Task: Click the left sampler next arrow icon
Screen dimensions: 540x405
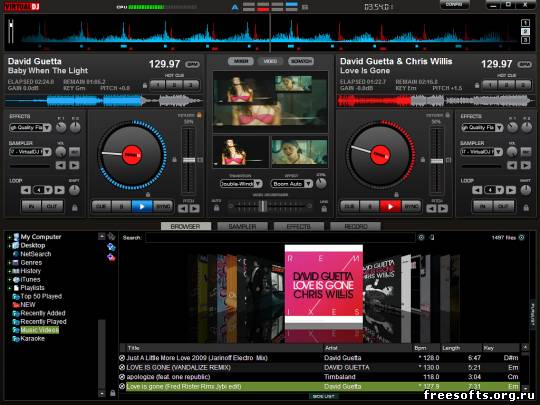Action: [x=74, y=165]
